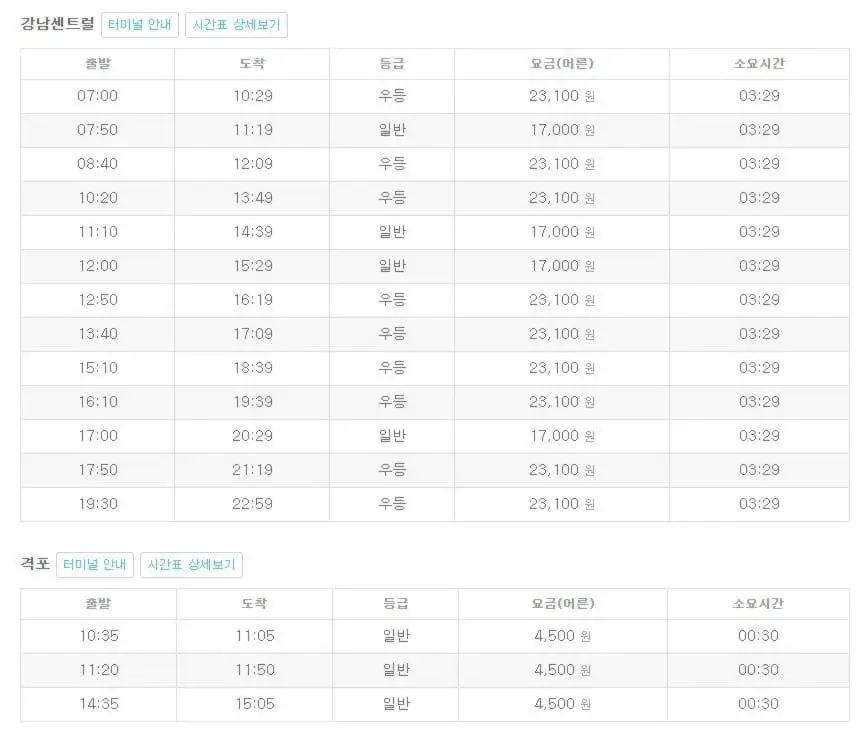Click the 11:19 arrival time
Screen dimensions: 865x743
(x=253, y=130)
